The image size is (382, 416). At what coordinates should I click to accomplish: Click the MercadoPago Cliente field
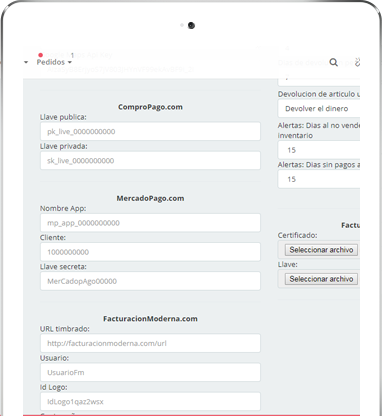point(150,252)
